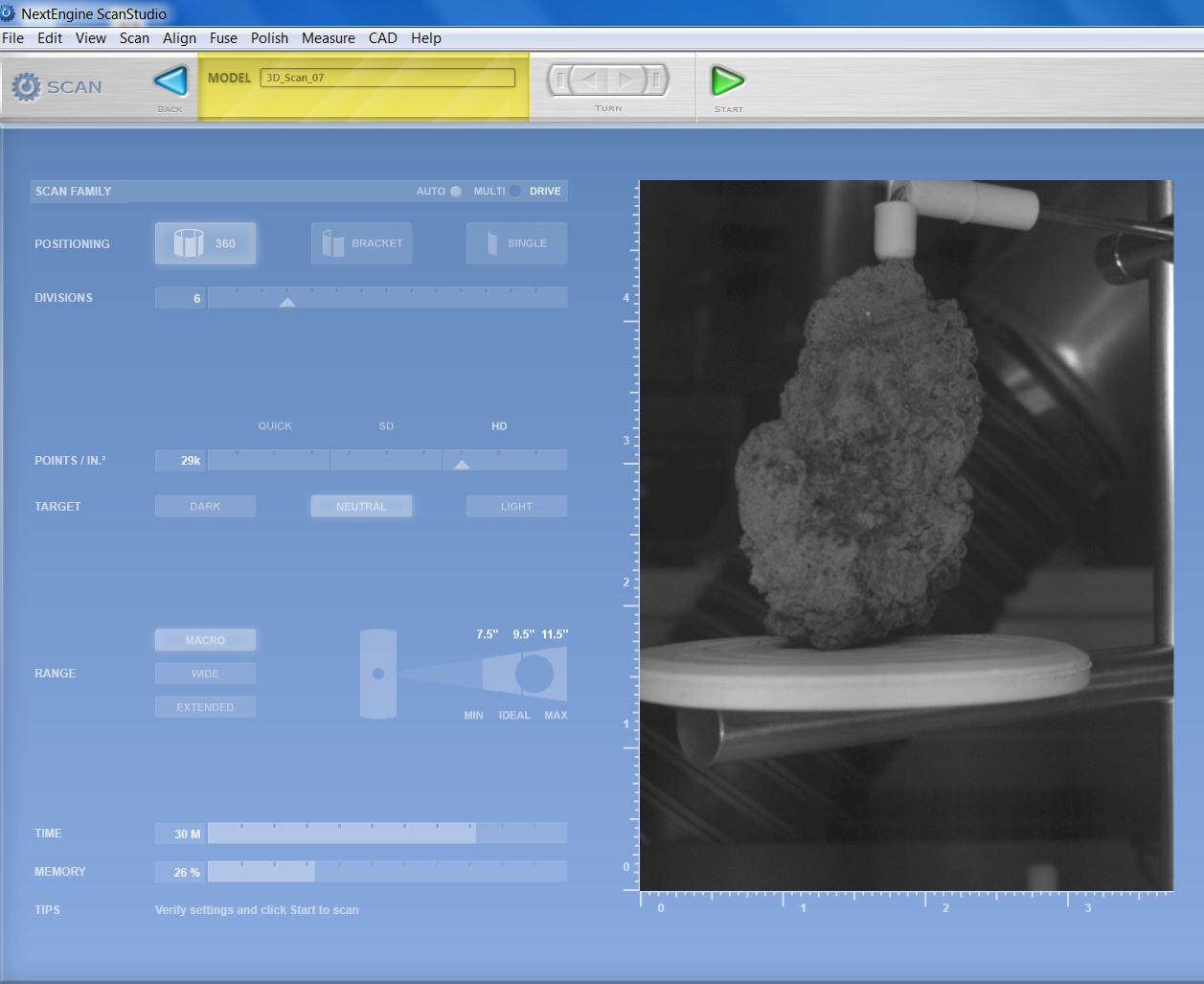Click the Model name input field
Screen dimensions: 1204x984
388,78
